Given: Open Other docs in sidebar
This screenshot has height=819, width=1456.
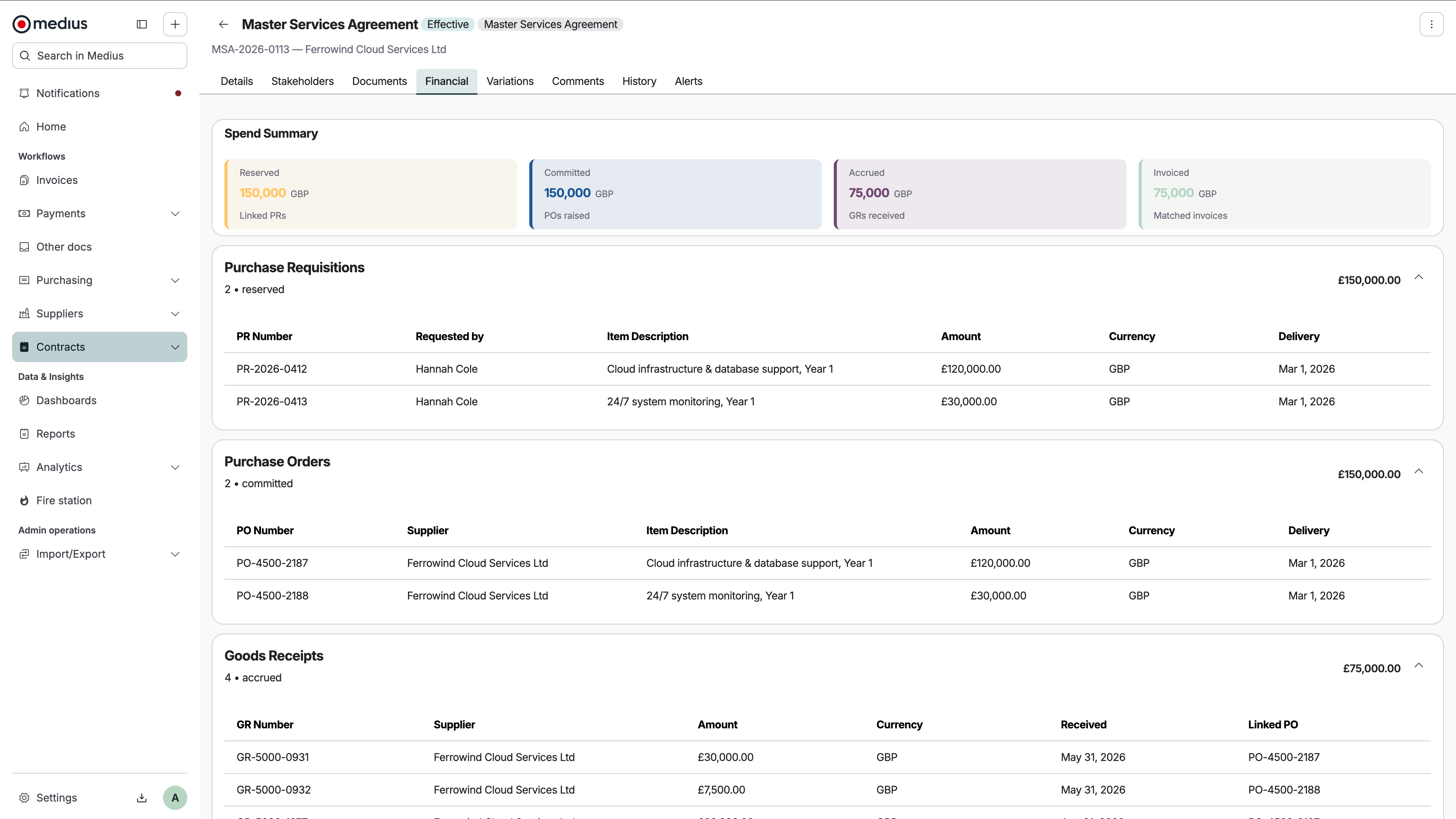Looking at the screenshot, I should click(99, 247).
